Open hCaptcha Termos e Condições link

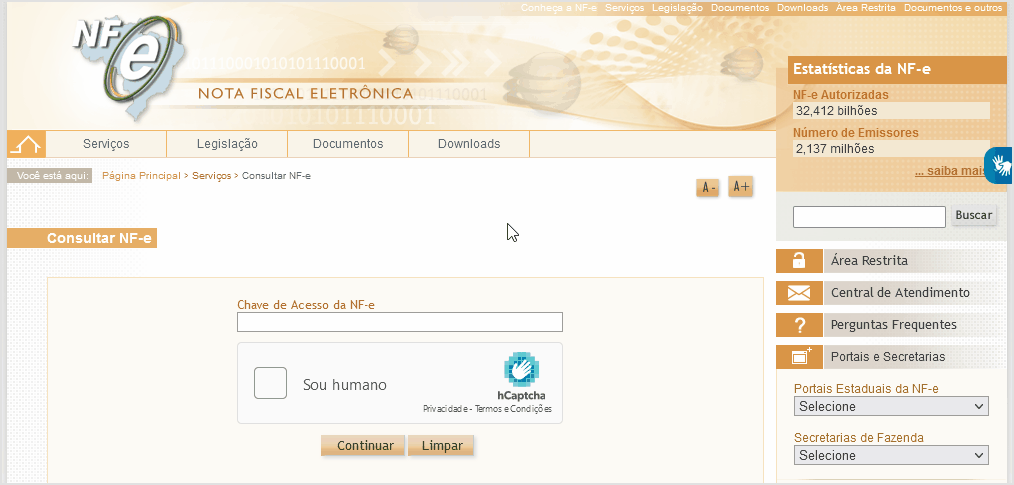513,409
